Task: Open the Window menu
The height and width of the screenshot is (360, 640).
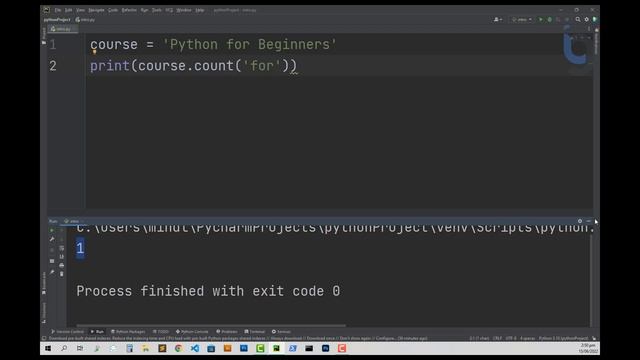Action: click(x=184, y=10)
